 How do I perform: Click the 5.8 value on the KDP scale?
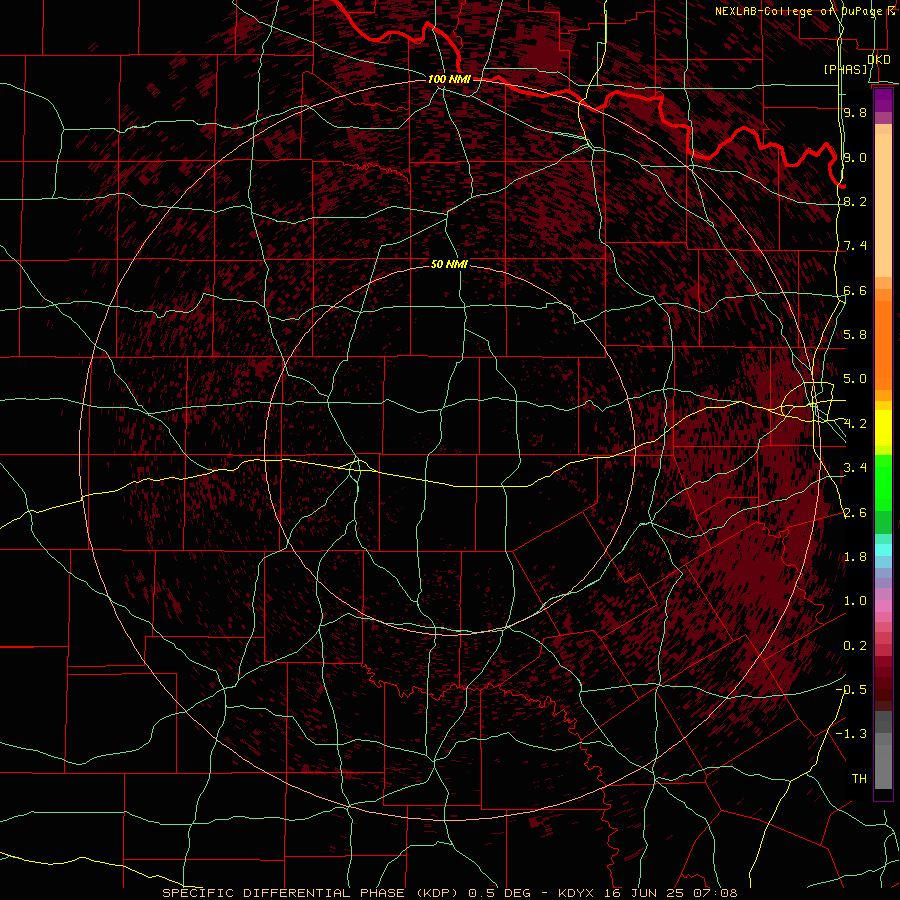(855, 334)
